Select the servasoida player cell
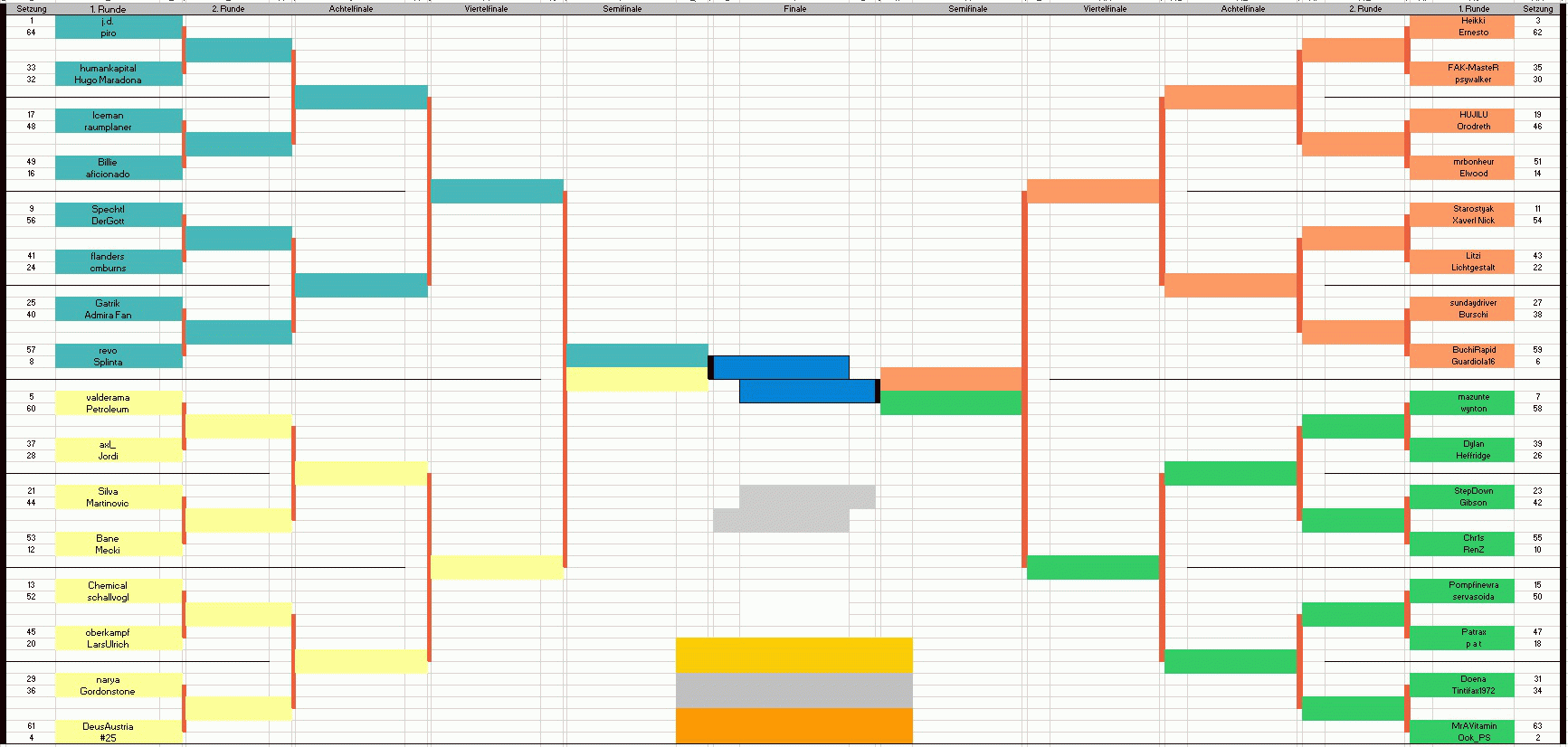Viewport: 1568px width, 747px height. pos(1461,597)
